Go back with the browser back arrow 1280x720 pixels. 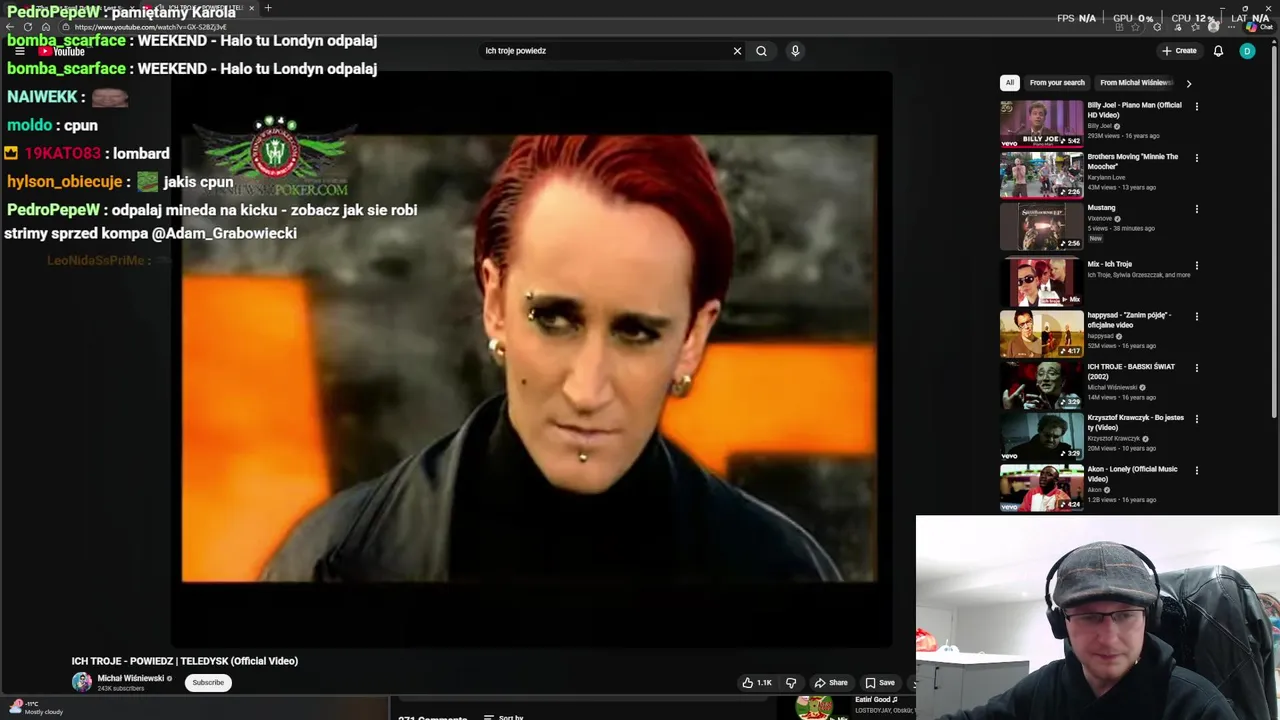(x=10, y=27)
